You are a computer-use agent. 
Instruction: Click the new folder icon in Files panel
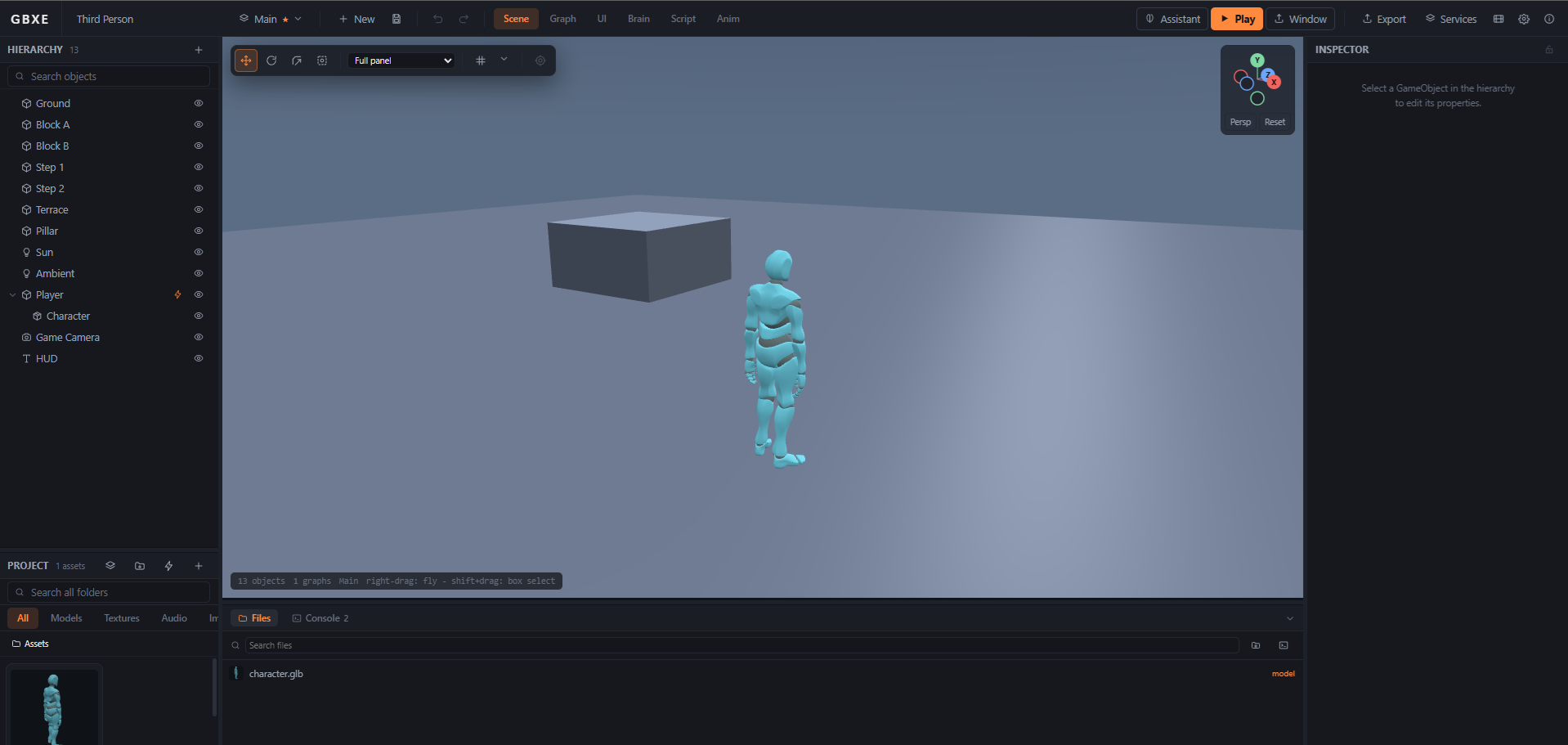point(1256,645)
